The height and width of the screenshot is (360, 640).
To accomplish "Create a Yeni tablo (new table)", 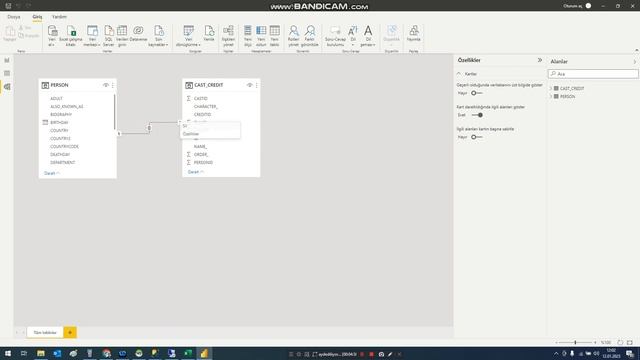I will click(x=275, y=36).
